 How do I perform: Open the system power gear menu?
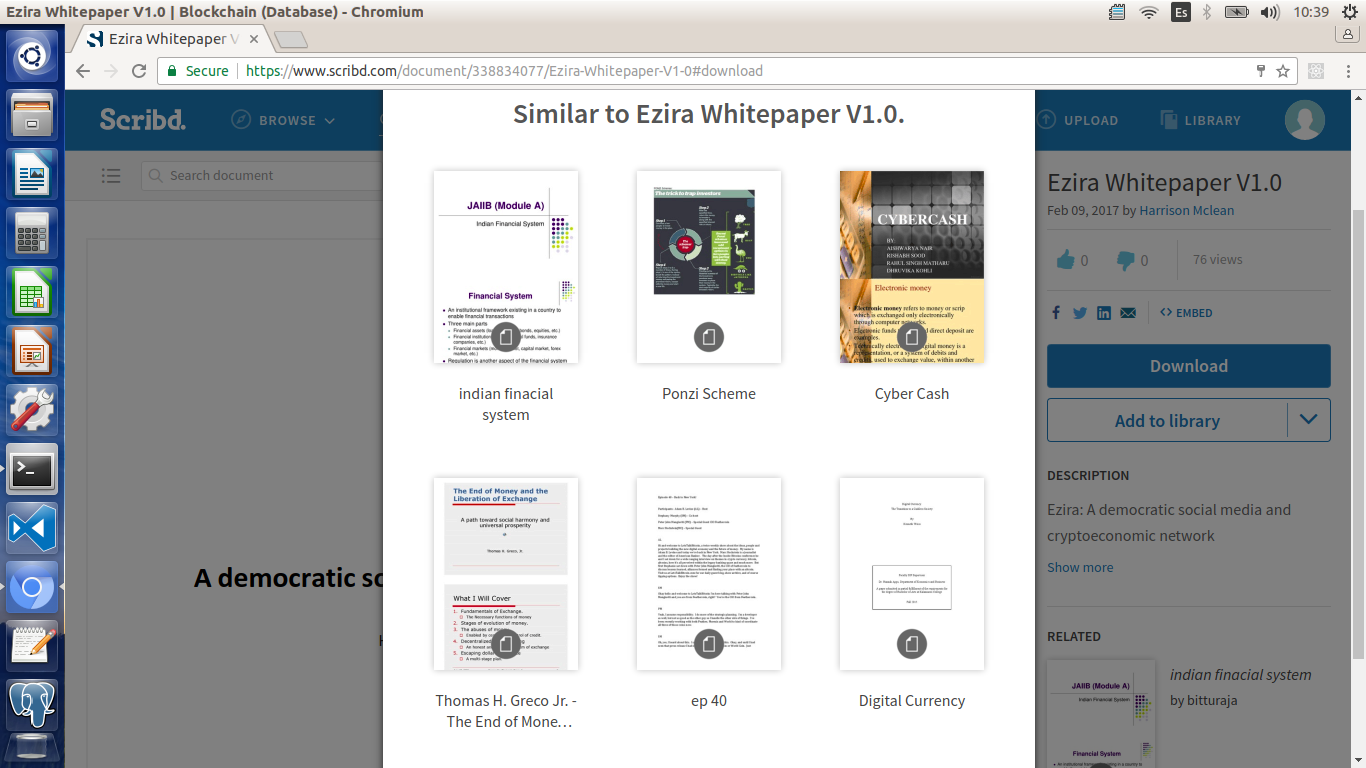click(x=1350, y=12)
